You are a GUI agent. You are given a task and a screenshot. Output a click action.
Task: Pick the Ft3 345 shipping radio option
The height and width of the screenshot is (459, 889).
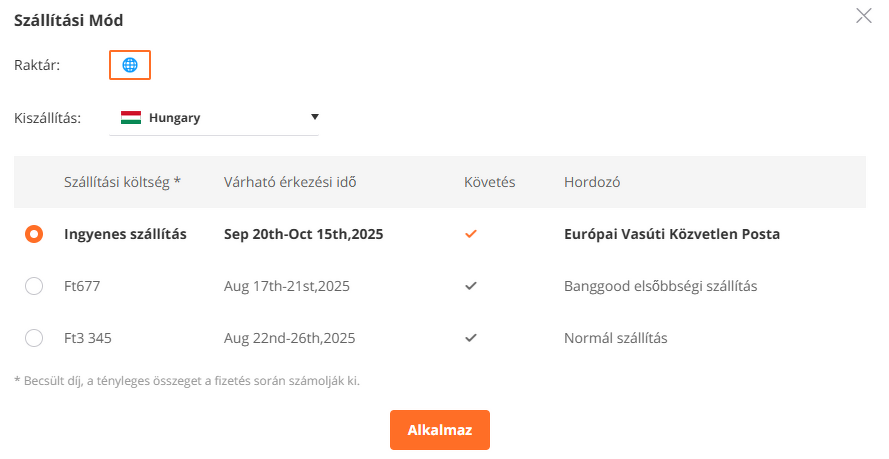coord(34,338)
